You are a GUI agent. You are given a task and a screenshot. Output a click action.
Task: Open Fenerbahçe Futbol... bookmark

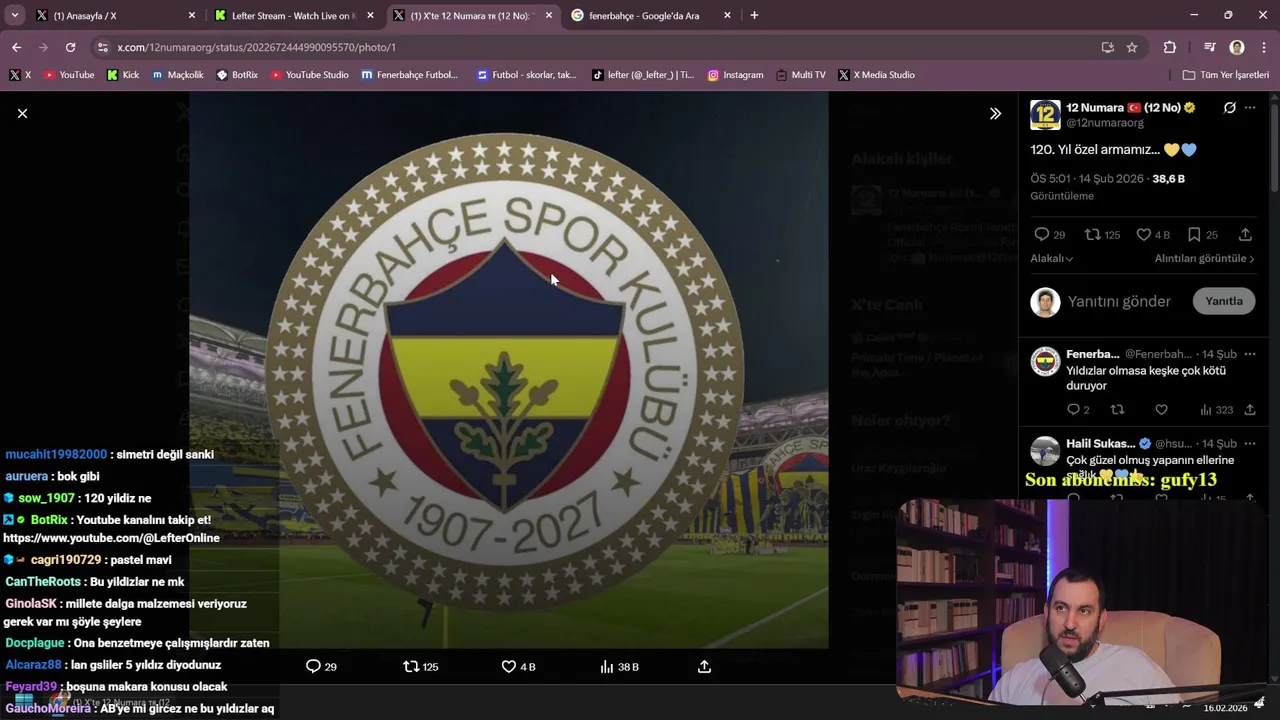pos(409,75)
